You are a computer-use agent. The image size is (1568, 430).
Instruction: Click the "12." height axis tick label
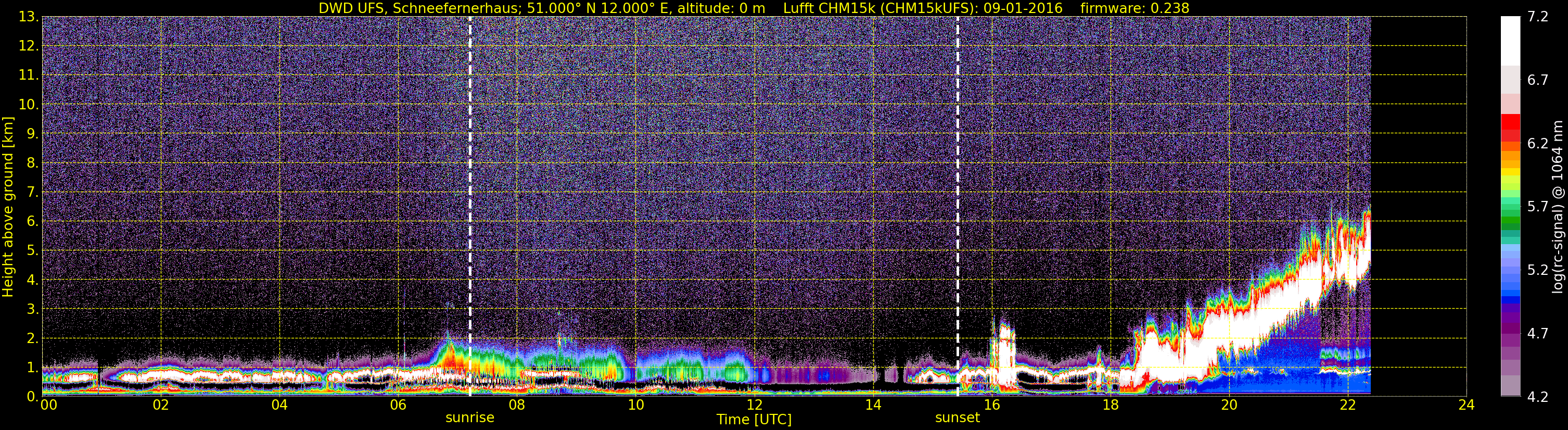click(x=29, y=46)
